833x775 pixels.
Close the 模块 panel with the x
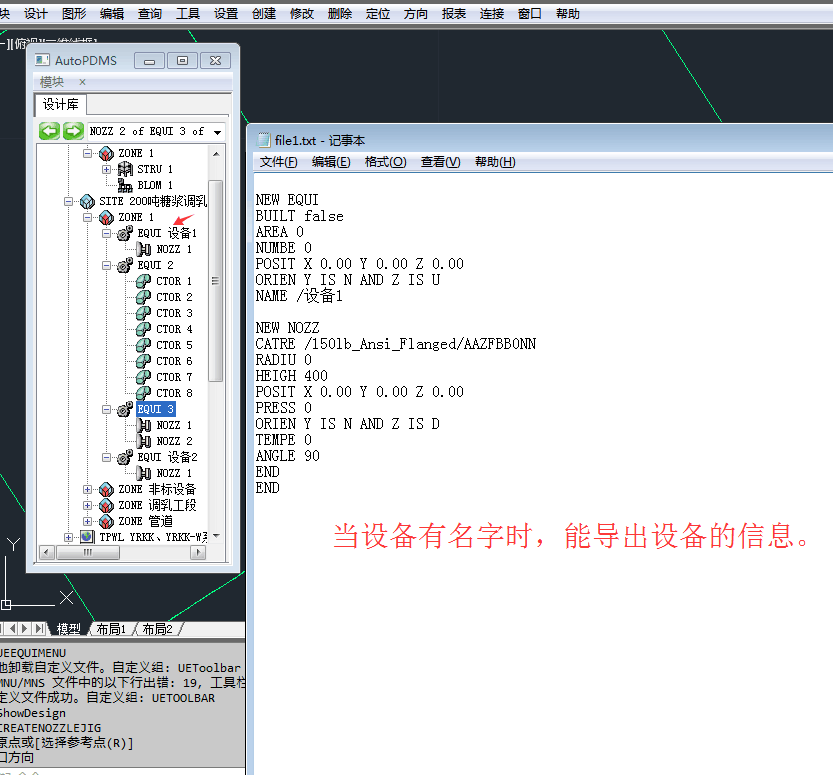(82, 82)
